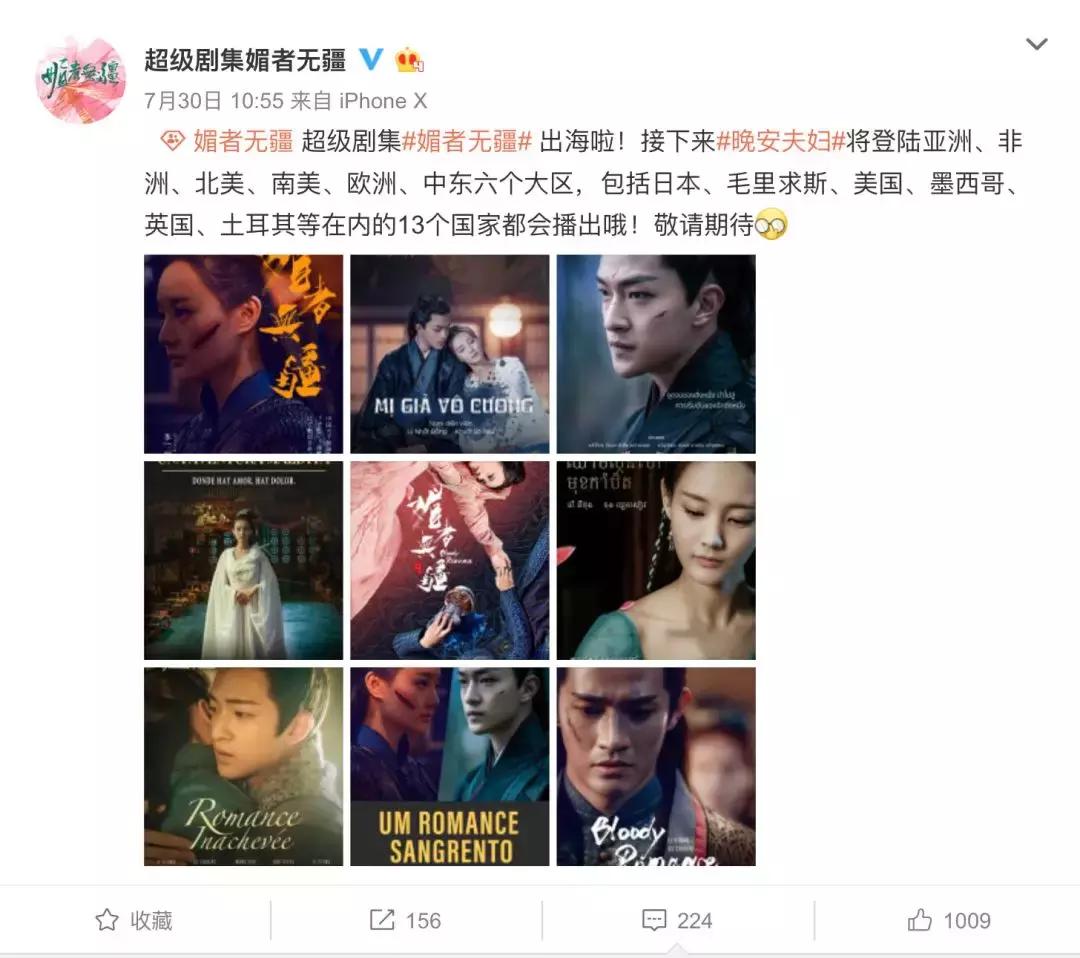
Task: Like the post with thumbs-up 1009
Action: 920,919
